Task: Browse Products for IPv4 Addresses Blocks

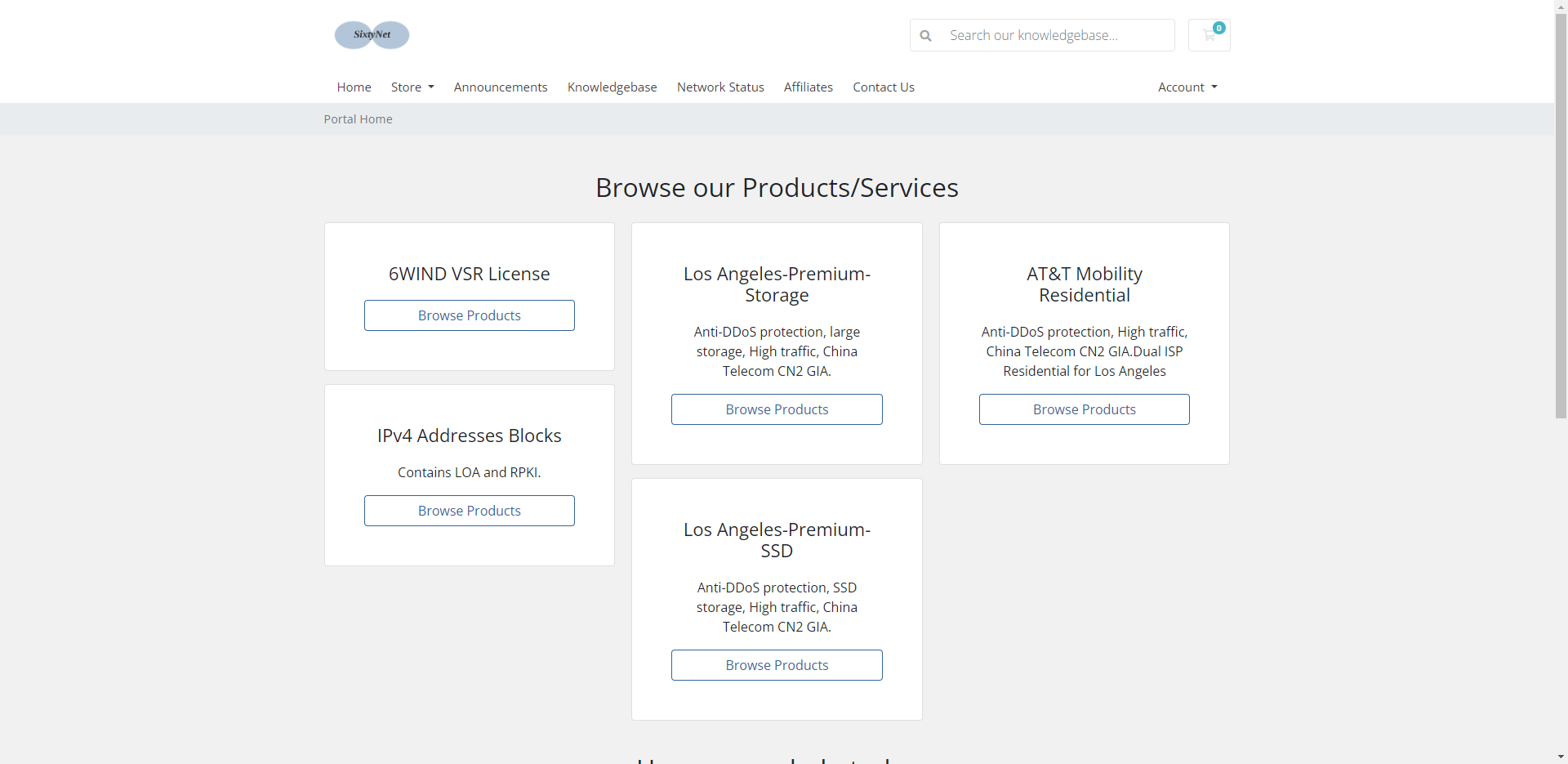Action: (469, 510)
